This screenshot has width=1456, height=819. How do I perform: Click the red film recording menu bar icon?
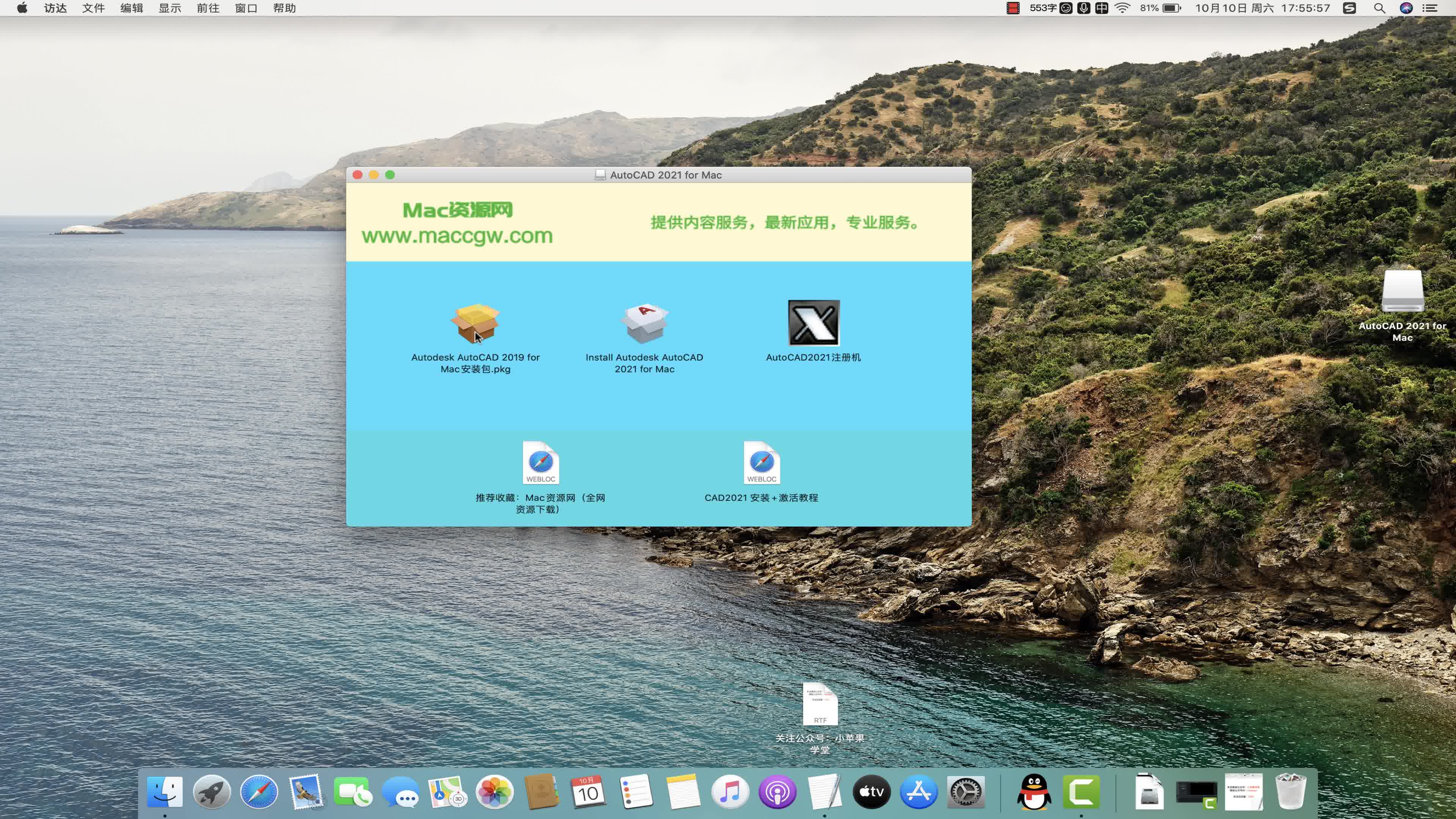pos(1013,8)
